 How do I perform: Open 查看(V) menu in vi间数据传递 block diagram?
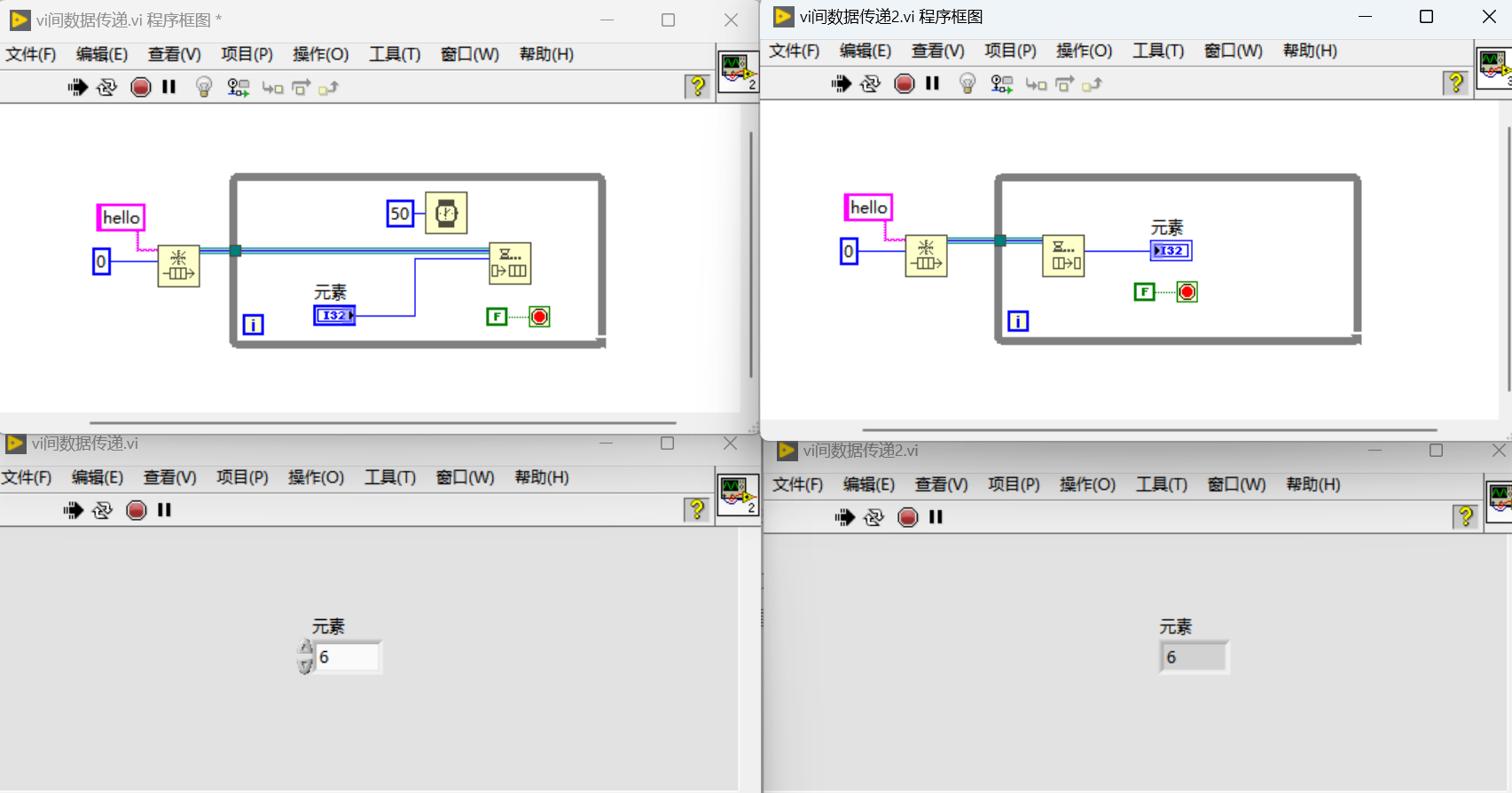[175, 54]
